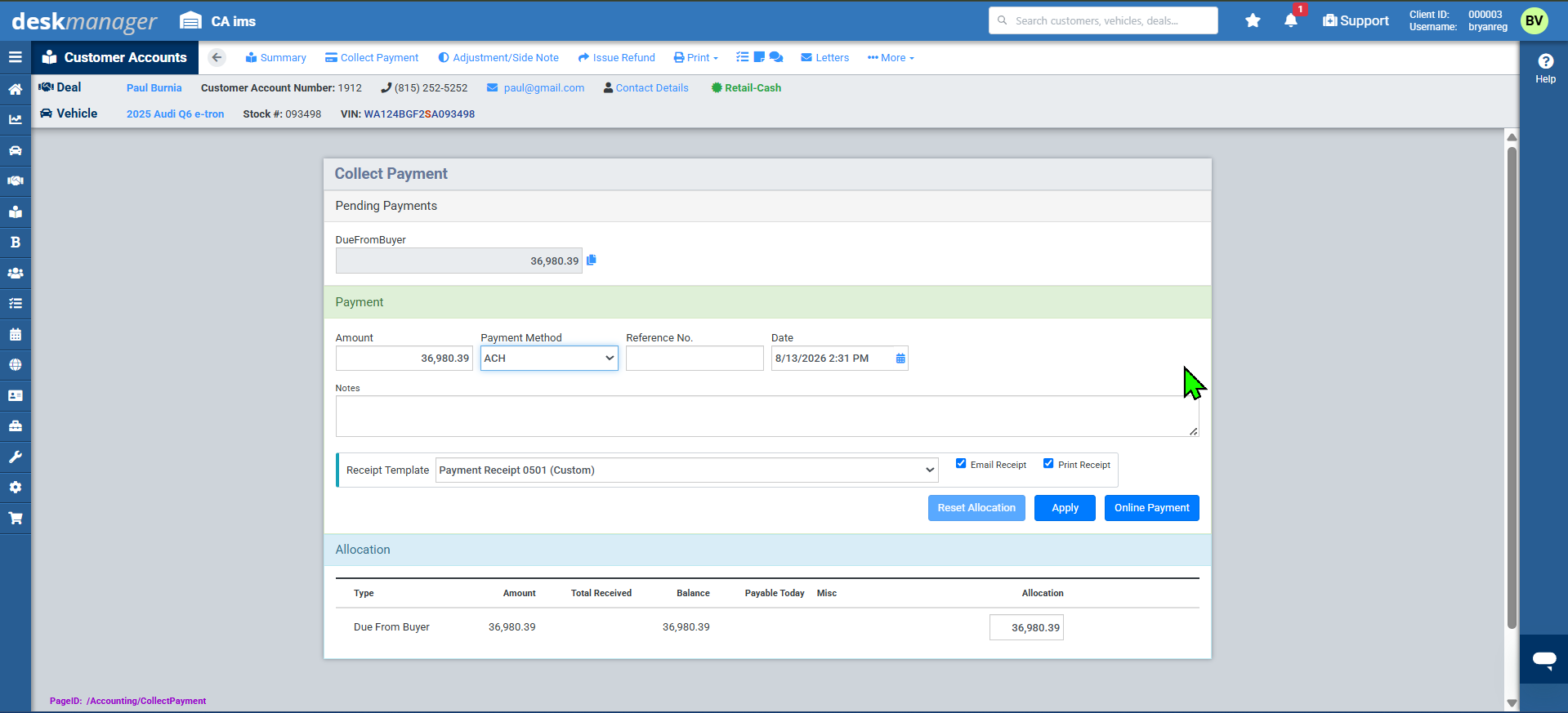
Task: Expand the More menu
Action: [x=891, y=58]
